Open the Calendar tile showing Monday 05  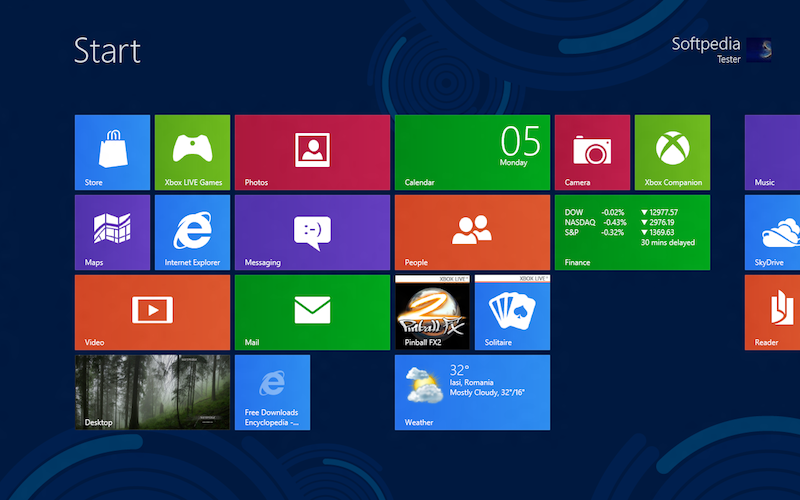pyautogui.click(x=472, y=153)
